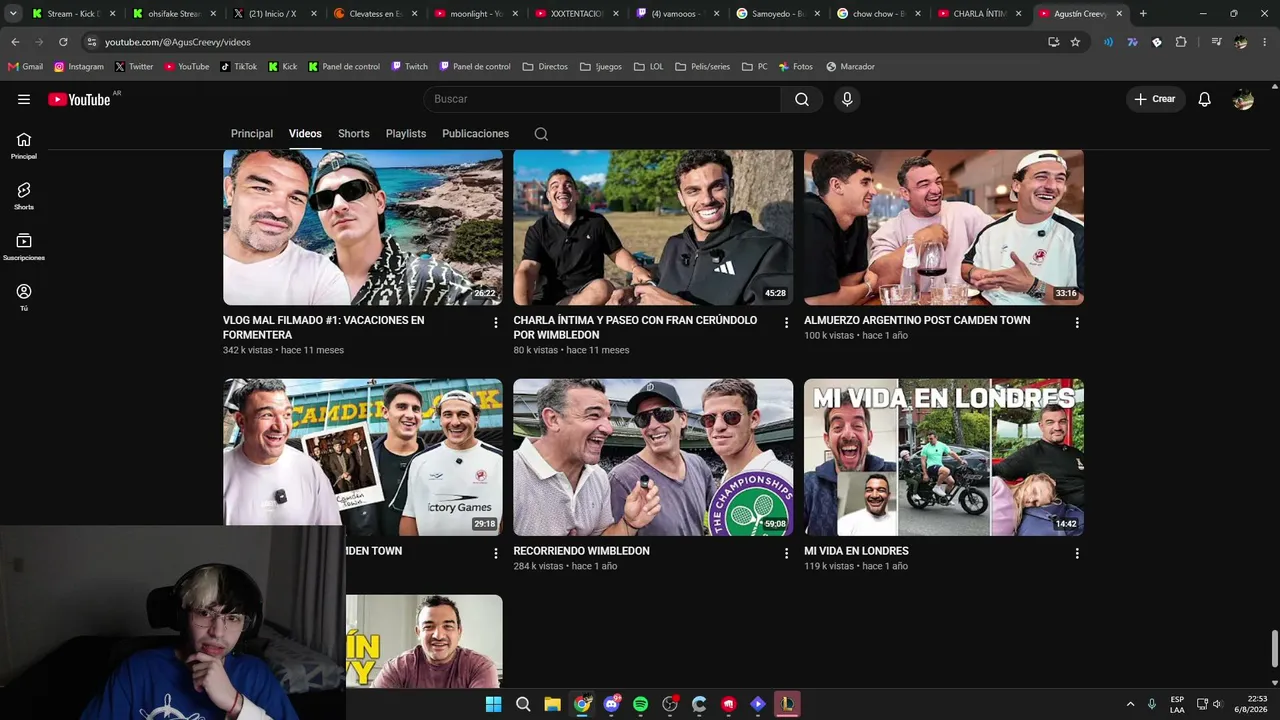Open video title VLOG MAL FILMADO #1
This screenshot has height=720, width=1280.
pyautogui.click(x=324, y=328)
